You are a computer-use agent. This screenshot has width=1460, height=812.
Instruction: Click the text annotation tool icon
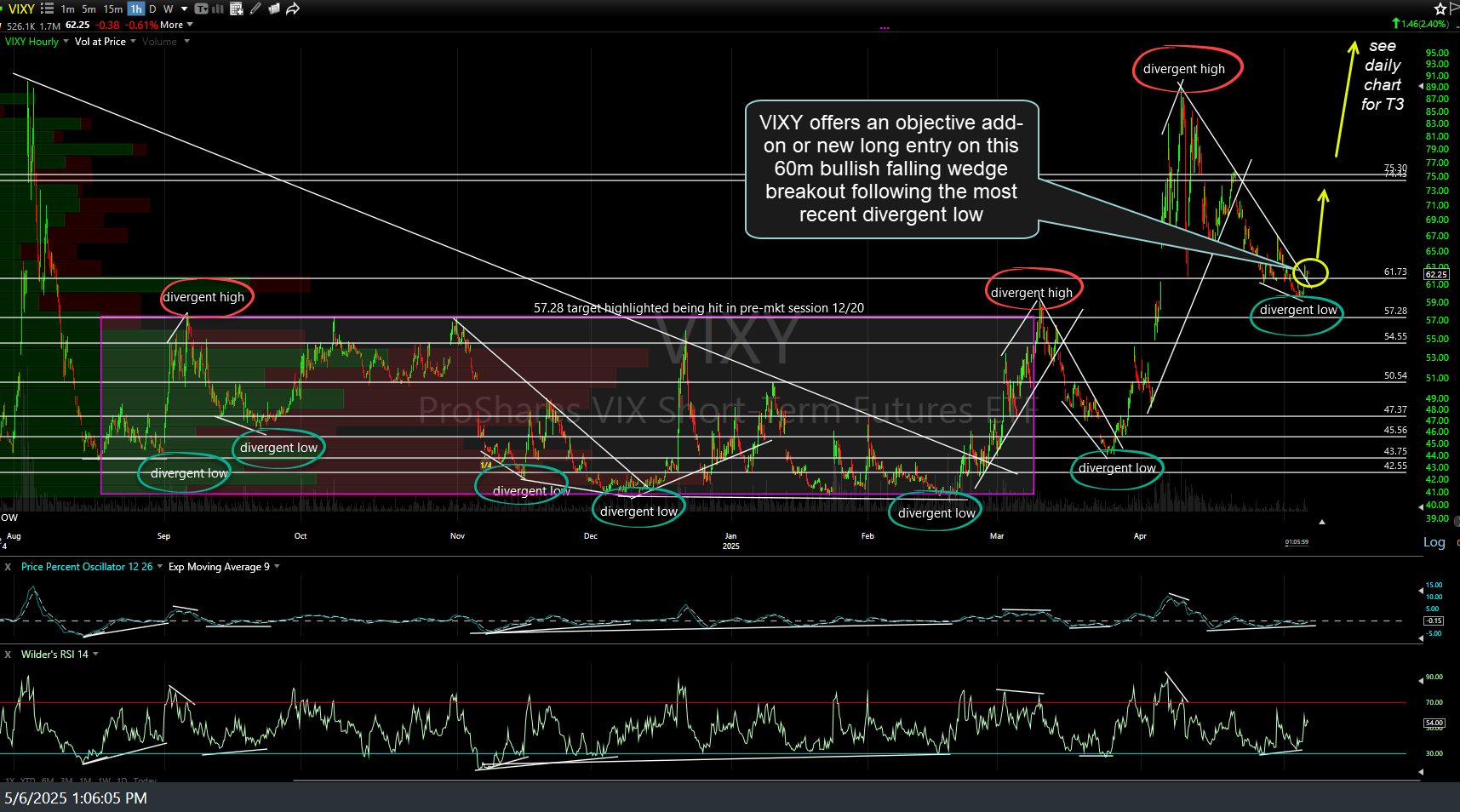tap(201, 9)
